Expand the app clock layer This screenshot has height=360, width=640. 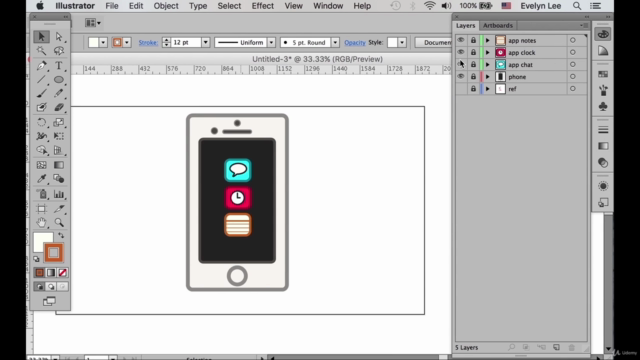487,53
